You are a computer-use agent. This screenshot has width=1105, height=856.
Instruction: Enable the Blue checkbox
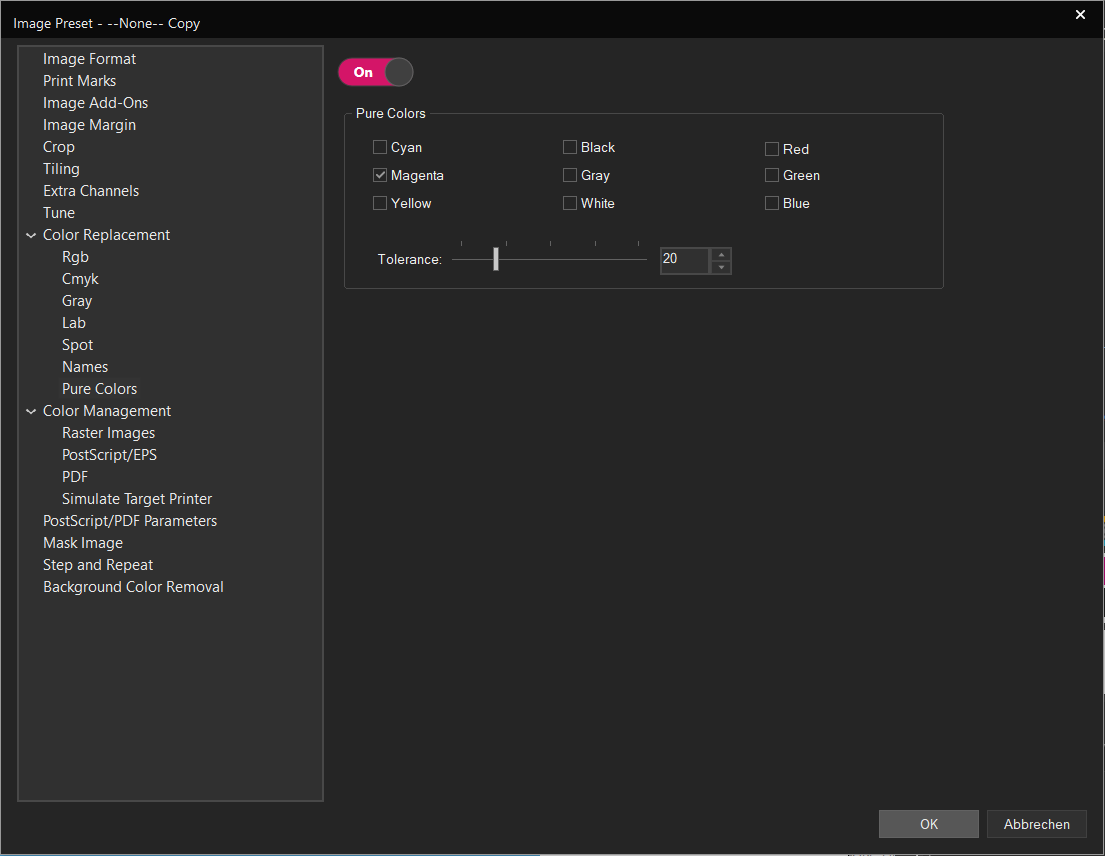(772, 203)
